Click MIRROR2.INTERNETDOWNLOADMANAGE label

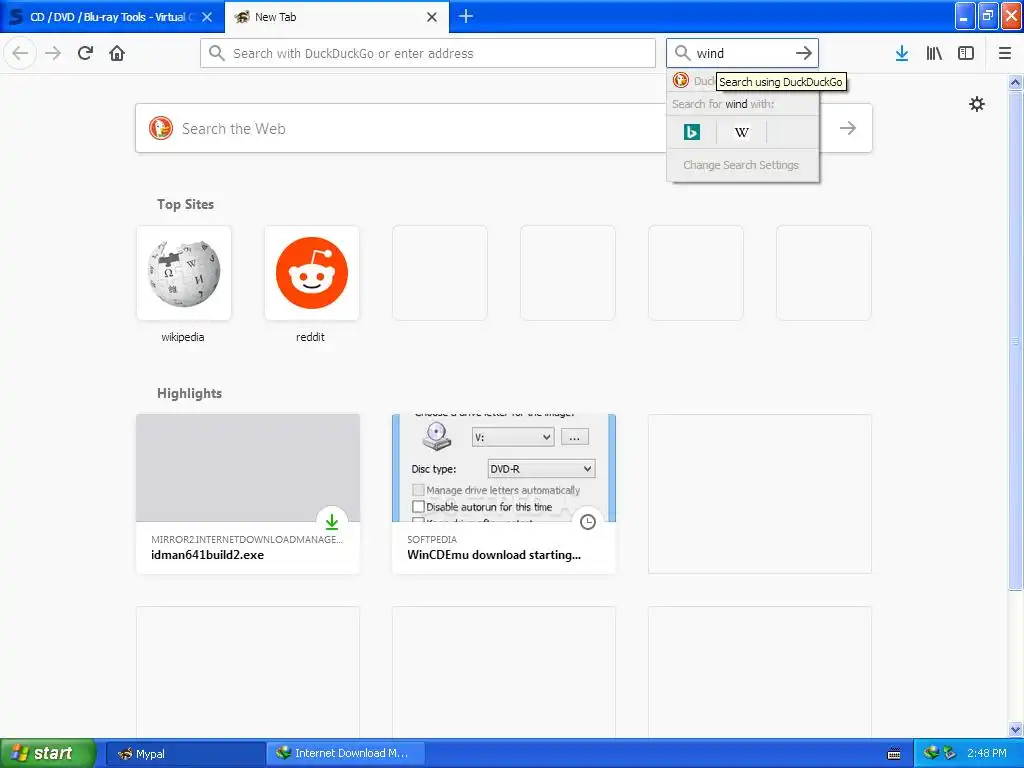(x=247, y=539)
